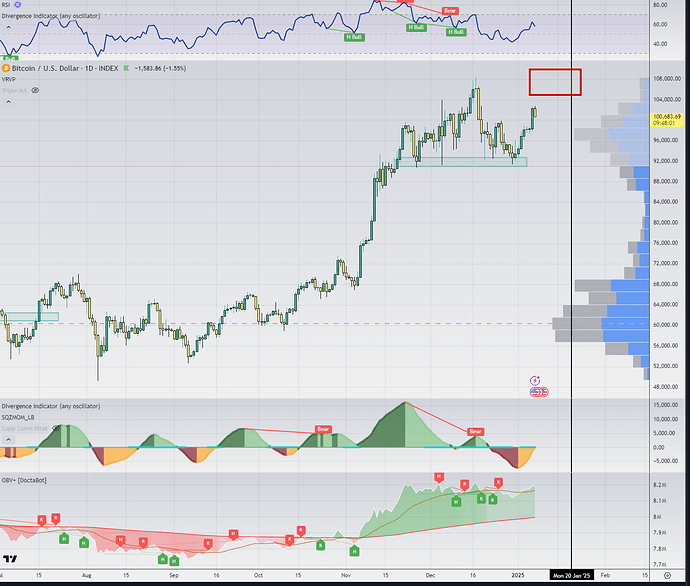
Task: Select the SQZMOM_LB indicator label
Action: pyautogui.click(x=18, y=417)
